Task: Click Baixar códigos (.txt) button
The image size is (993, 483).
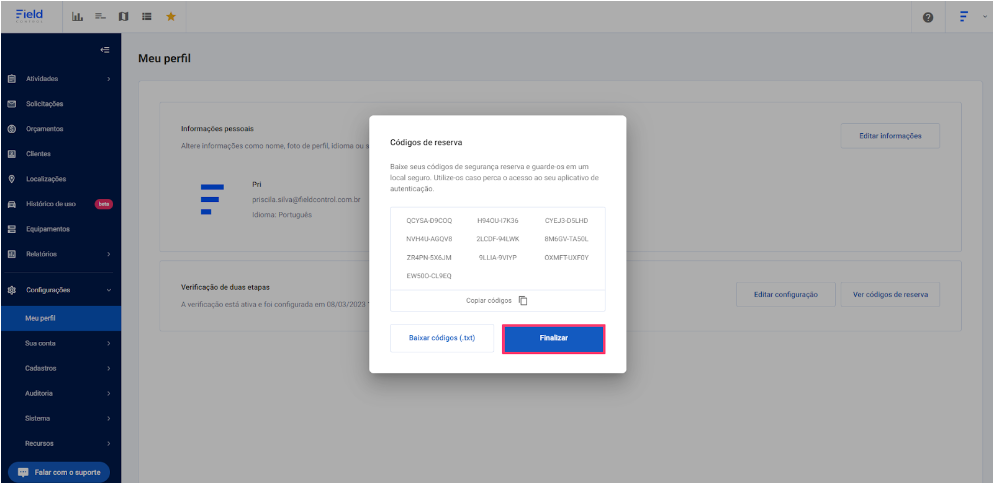Action: coord(442,339)
